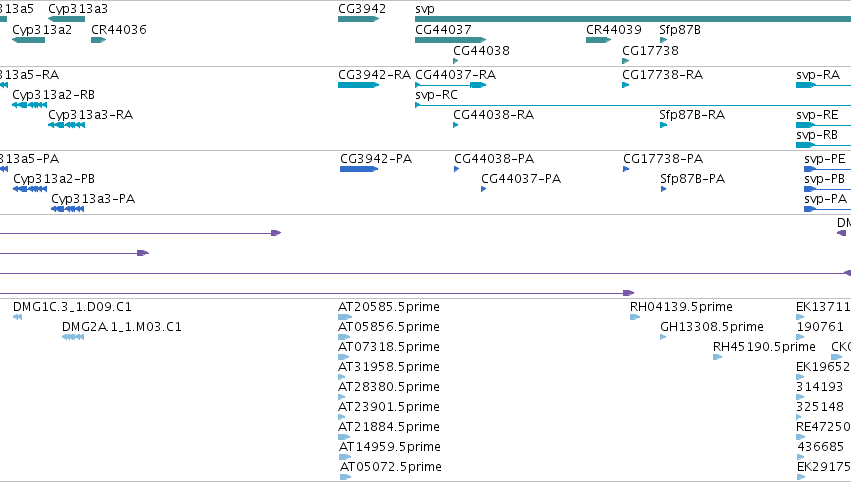The image size is (851, 482).
Task: Select the RH45190.5prime EST label
Action: (x=764, y=347)
